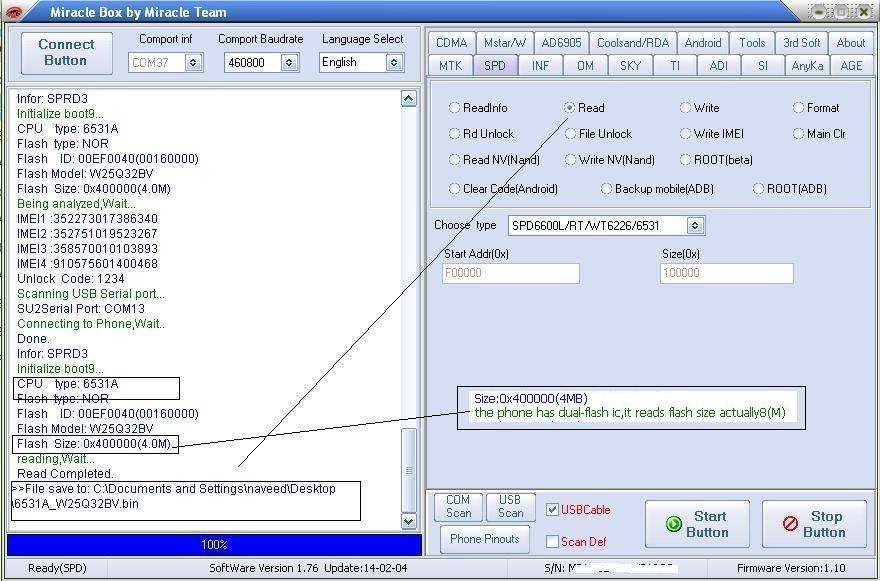Switch to the AnyKa tab

coord(807,66)
